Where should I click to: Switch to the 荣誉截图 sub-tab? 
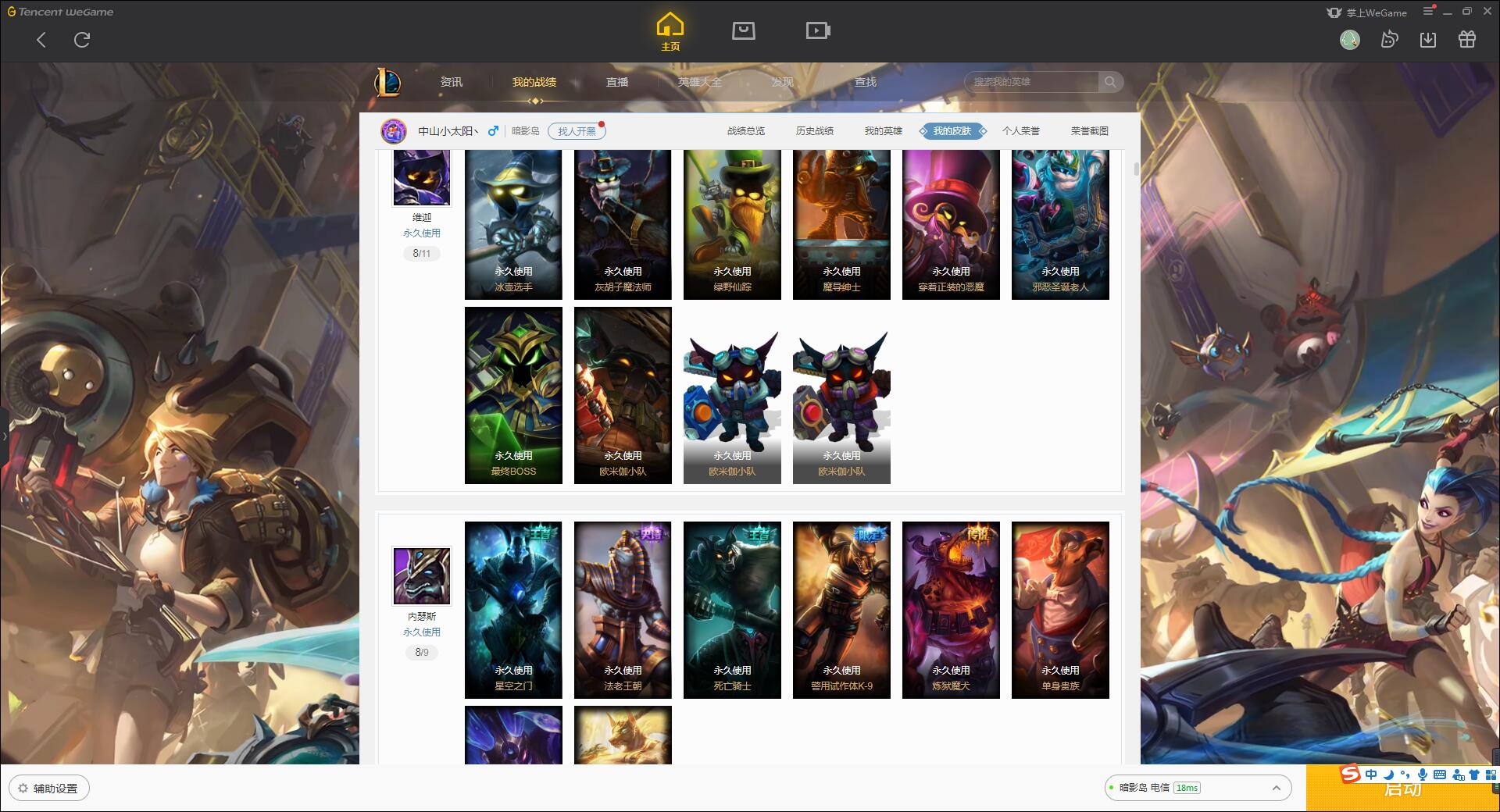(1090, 131)
